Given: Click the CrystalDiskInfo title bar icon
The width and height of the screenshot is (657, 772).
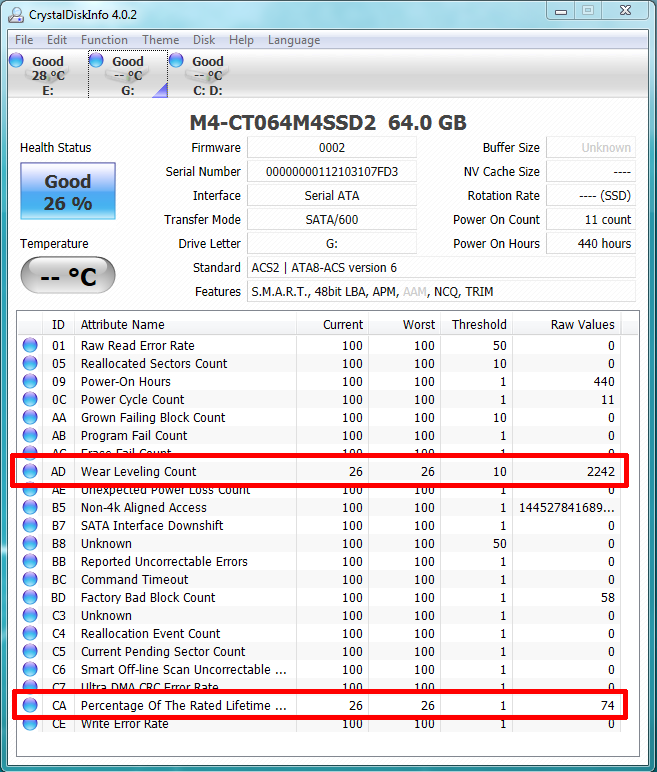Looking at the screenshot, I should [x=16, y=15].
